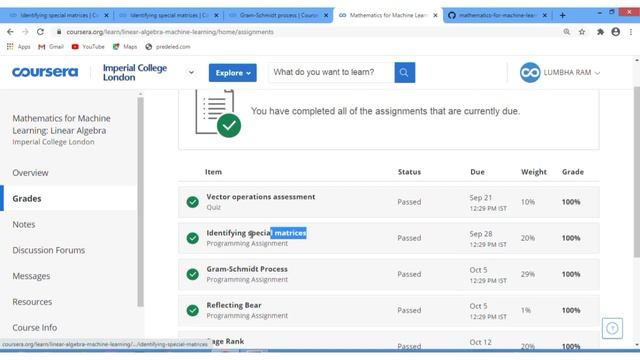
Task: Click the Due column header
Action: [x=477, y=172]
